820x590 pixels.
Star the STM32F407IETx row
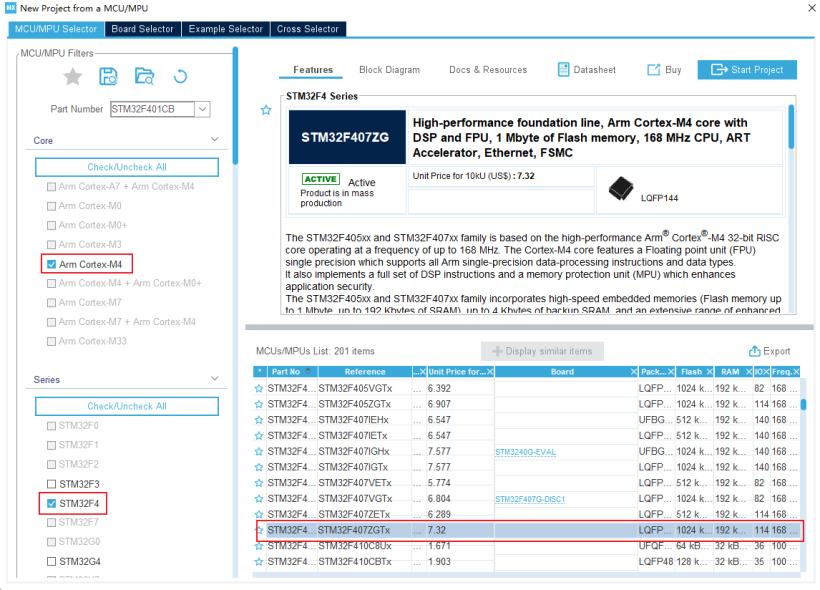[259, 435]
